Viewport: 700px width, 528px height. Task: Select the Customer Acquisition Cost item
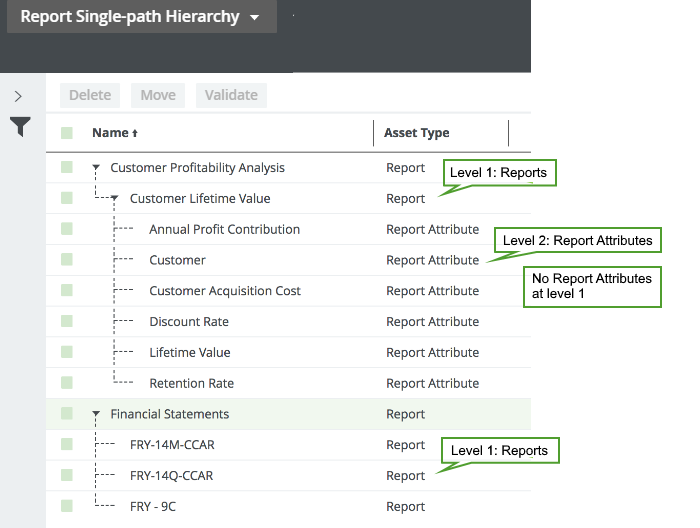coord(224,291)
